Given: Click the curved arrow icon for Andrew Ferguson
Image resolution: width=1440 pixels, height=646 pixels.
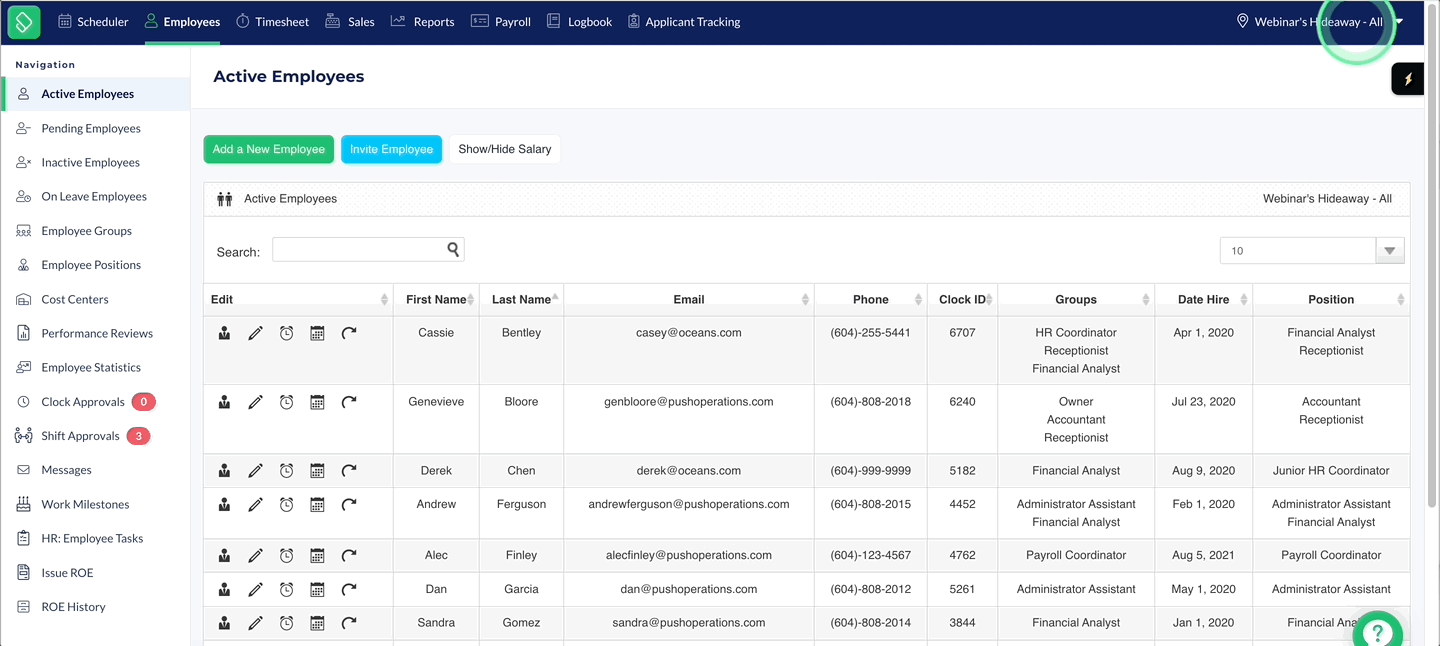Looking at the screenshot, I should tap(348, 505).
